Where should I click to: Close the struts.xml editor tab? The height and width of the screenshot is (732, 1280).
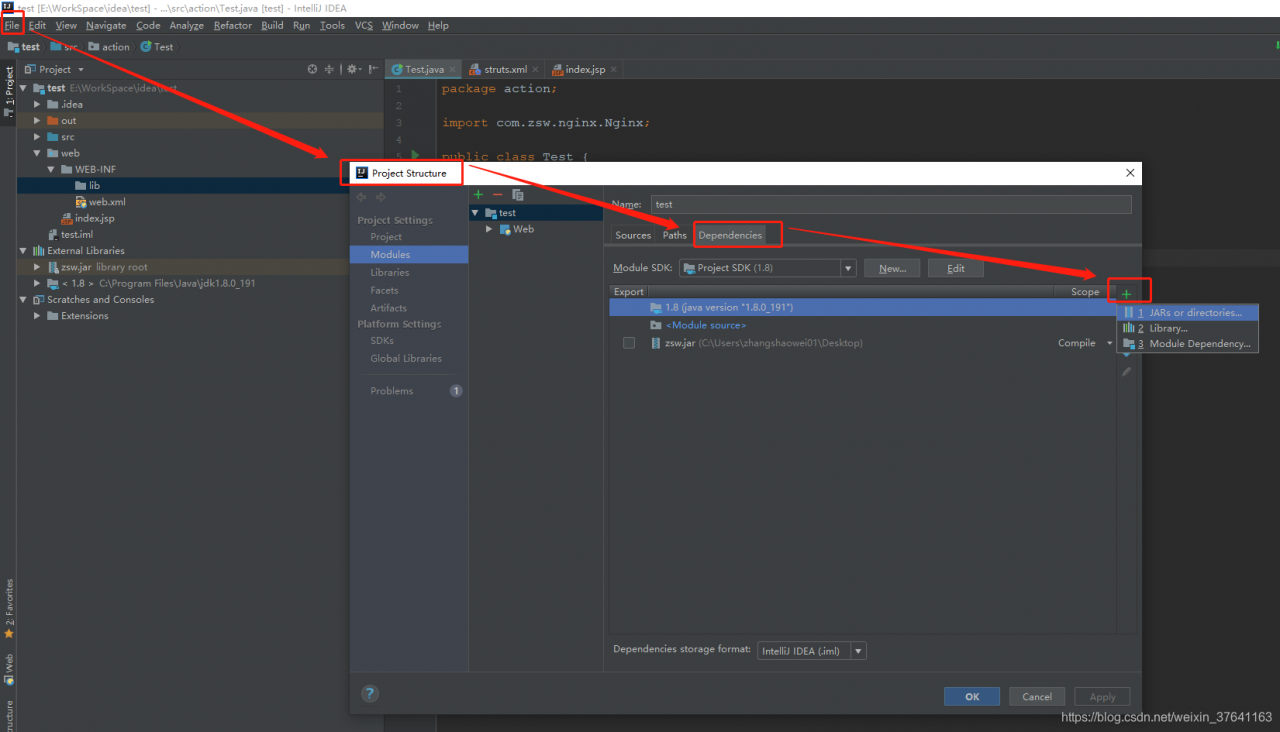(x=536, y=70)
